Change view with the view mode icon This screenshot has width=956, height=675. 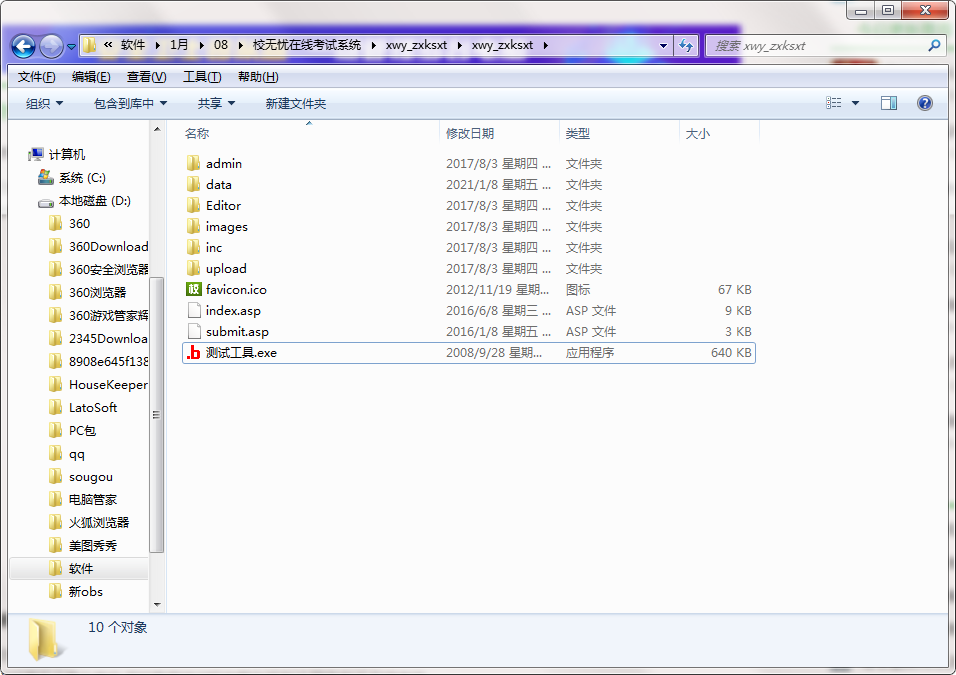833,103
